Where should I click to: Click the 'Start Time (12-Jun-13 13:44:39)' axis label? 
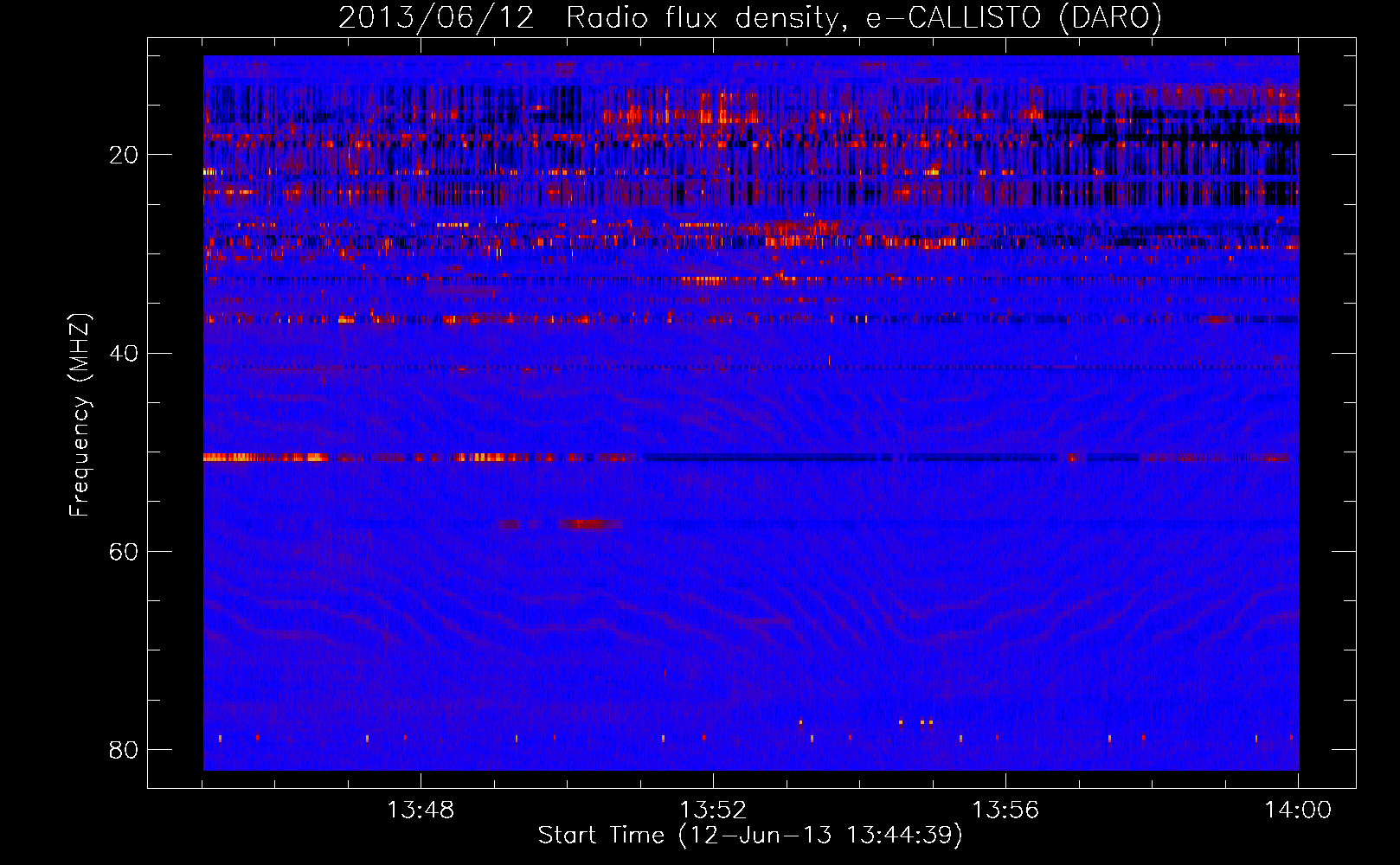tap(750, 836)
